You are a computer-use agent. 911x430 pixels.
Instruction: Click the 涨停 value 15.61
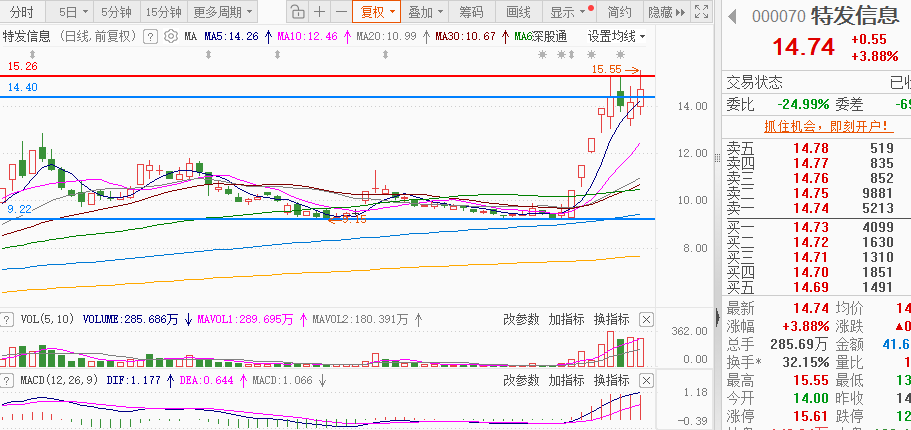coord(811,416)
